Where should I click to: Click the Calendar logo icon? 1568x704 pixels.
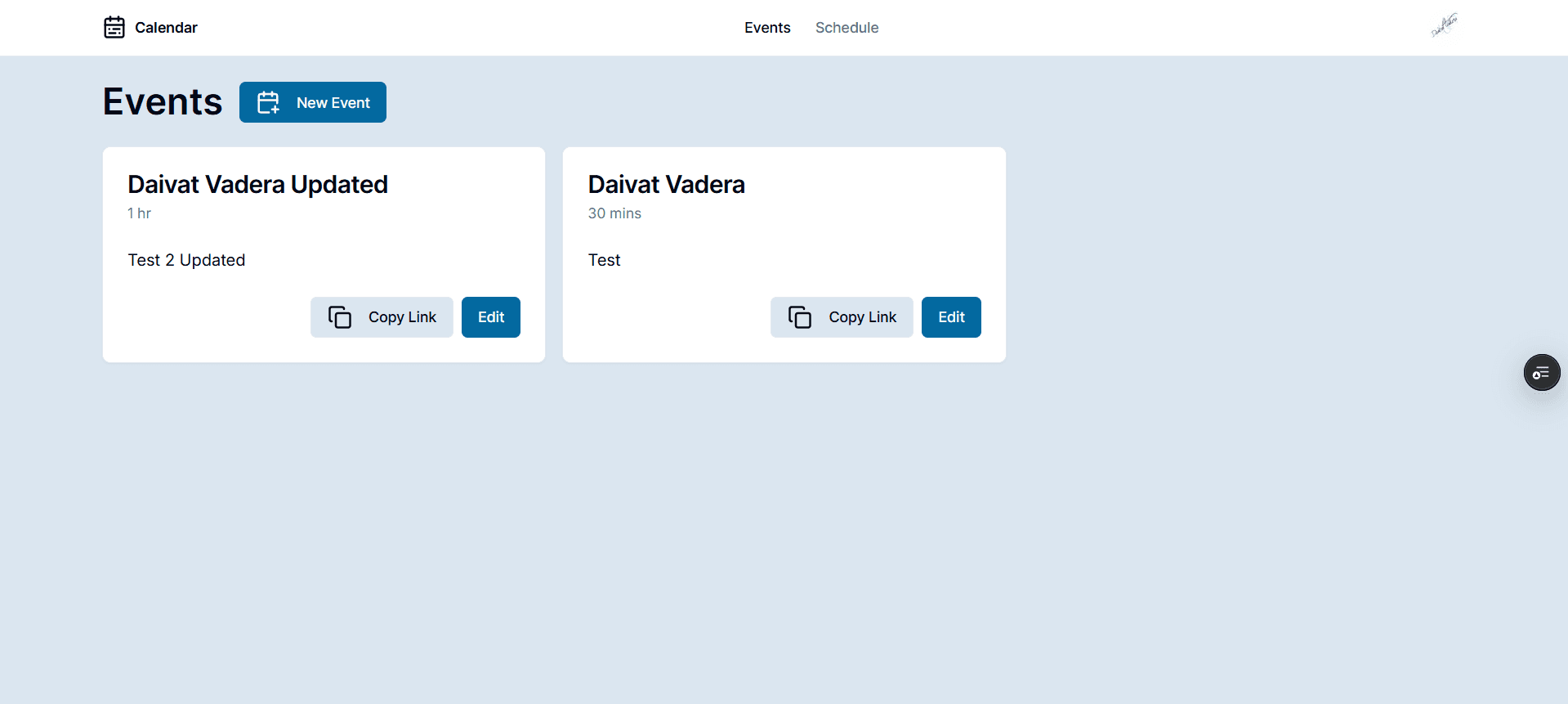[x=114, y=28]
